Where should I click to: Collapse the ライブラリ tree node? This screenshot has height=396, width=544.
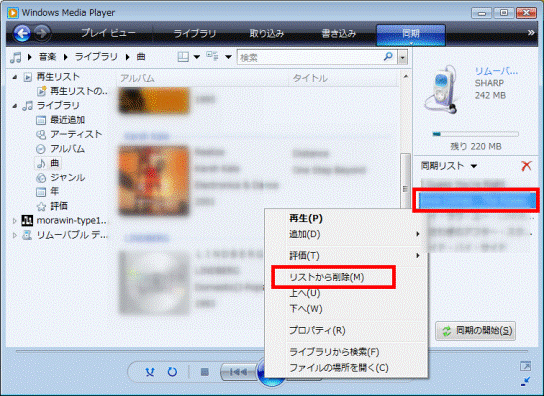[x=15, y=106]
